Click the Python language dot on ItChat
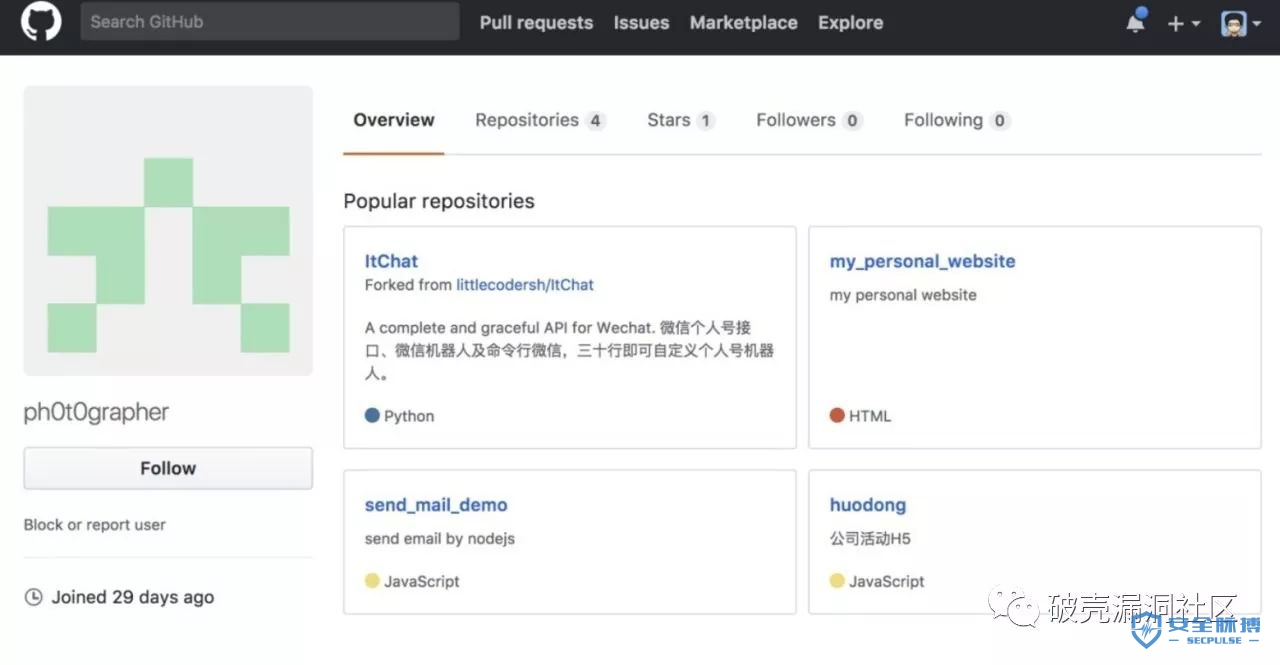 tap(372, 415)
